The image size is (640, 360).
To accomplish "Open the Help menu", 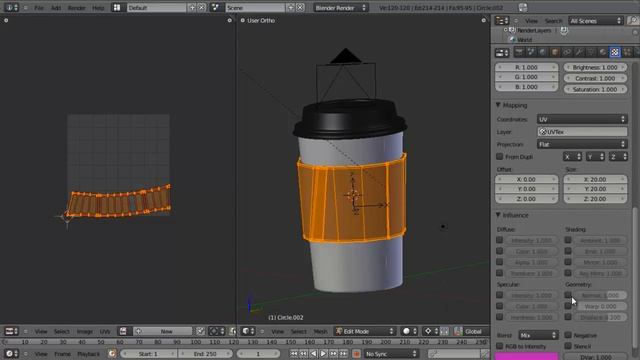I will (x=98, y=8).
